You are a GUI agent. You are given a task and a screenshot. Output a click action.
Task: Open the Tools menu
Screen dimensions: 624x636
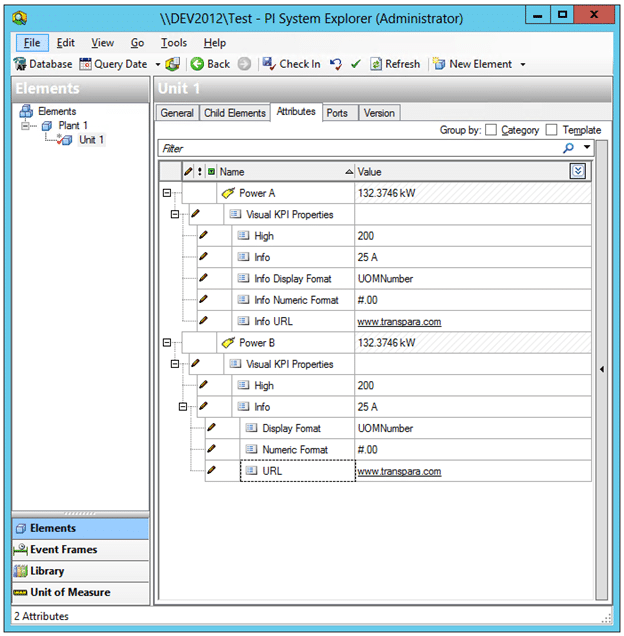[173, 43]
